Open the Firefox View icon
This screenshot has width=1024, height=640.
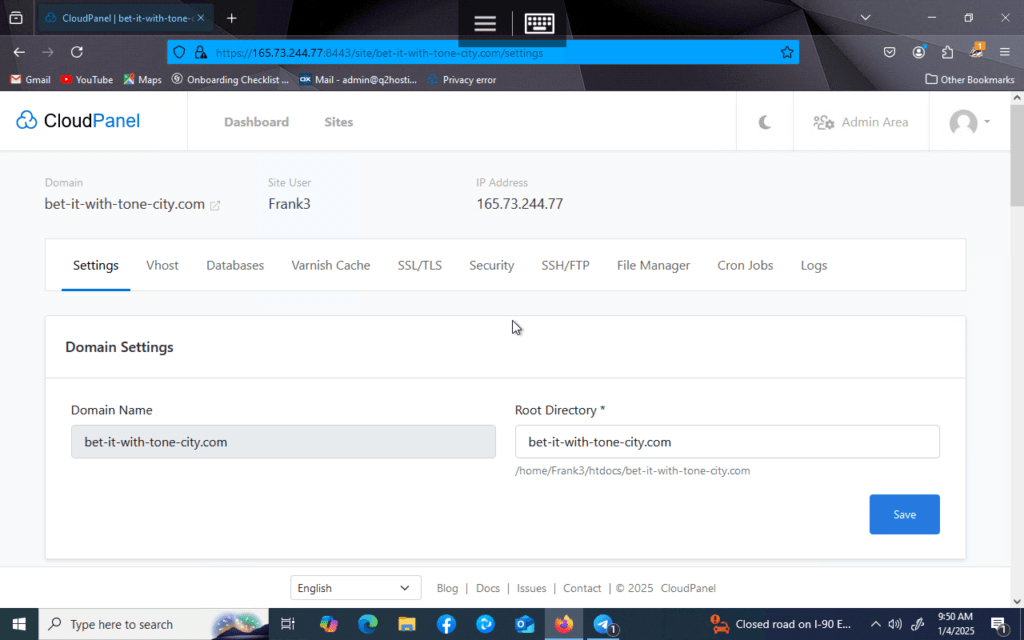click(x=16, y=18)
